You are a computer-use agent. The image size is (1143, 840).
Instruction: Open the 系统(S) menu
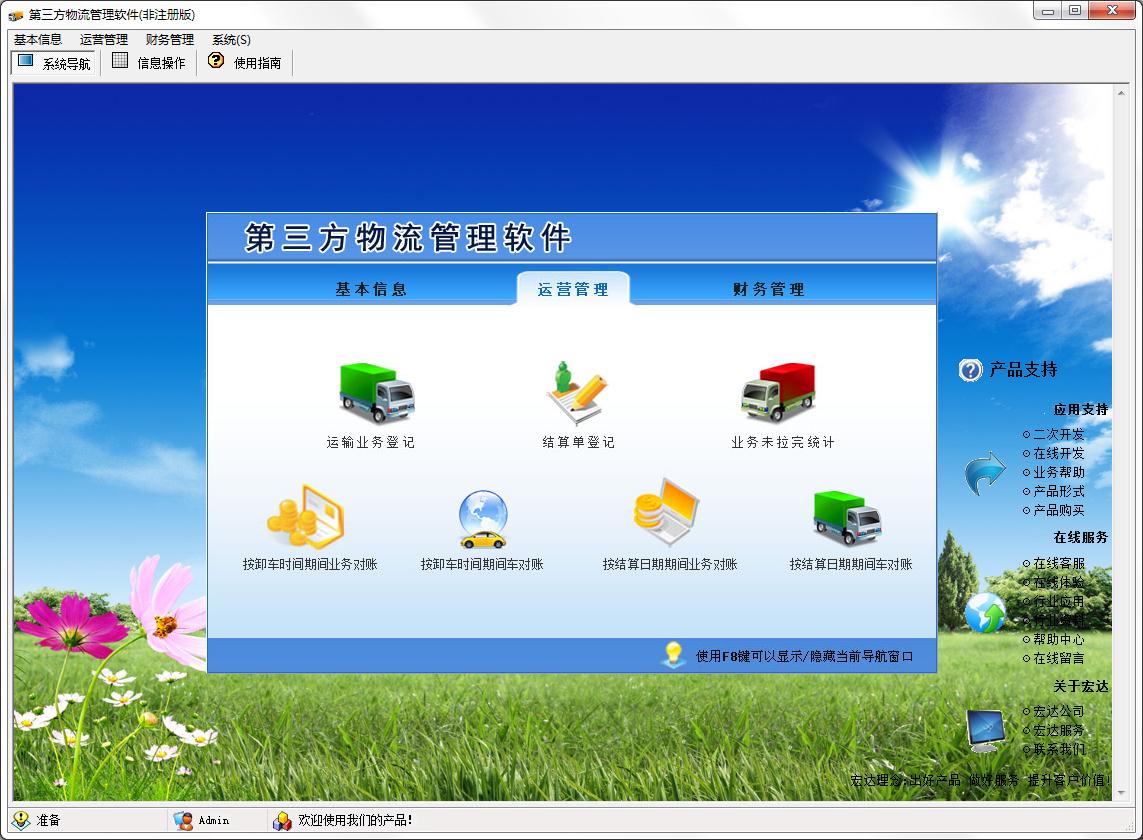(231, 39)
